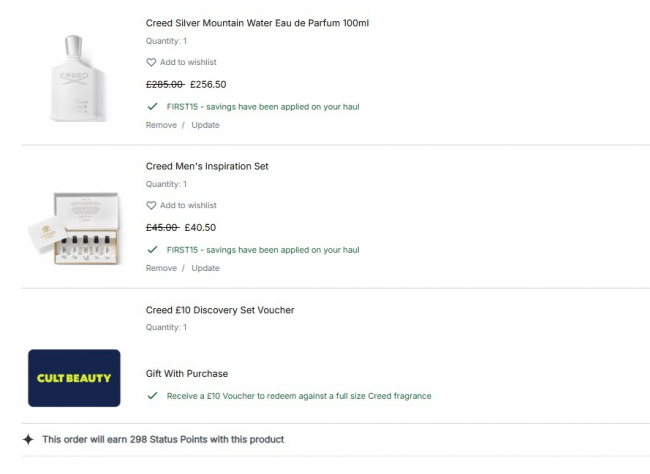Open Creed Silver Mountain Water Eau de Parfum title

point(257,22)
